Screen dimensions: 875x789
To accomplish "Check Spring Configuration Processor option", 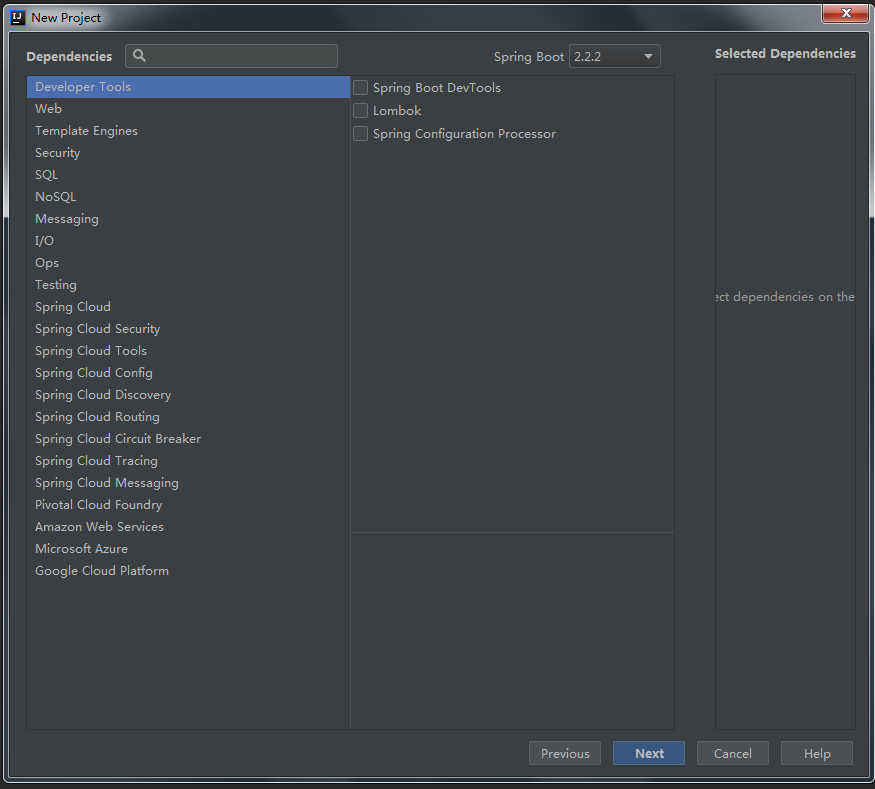I will pos(360,133).
